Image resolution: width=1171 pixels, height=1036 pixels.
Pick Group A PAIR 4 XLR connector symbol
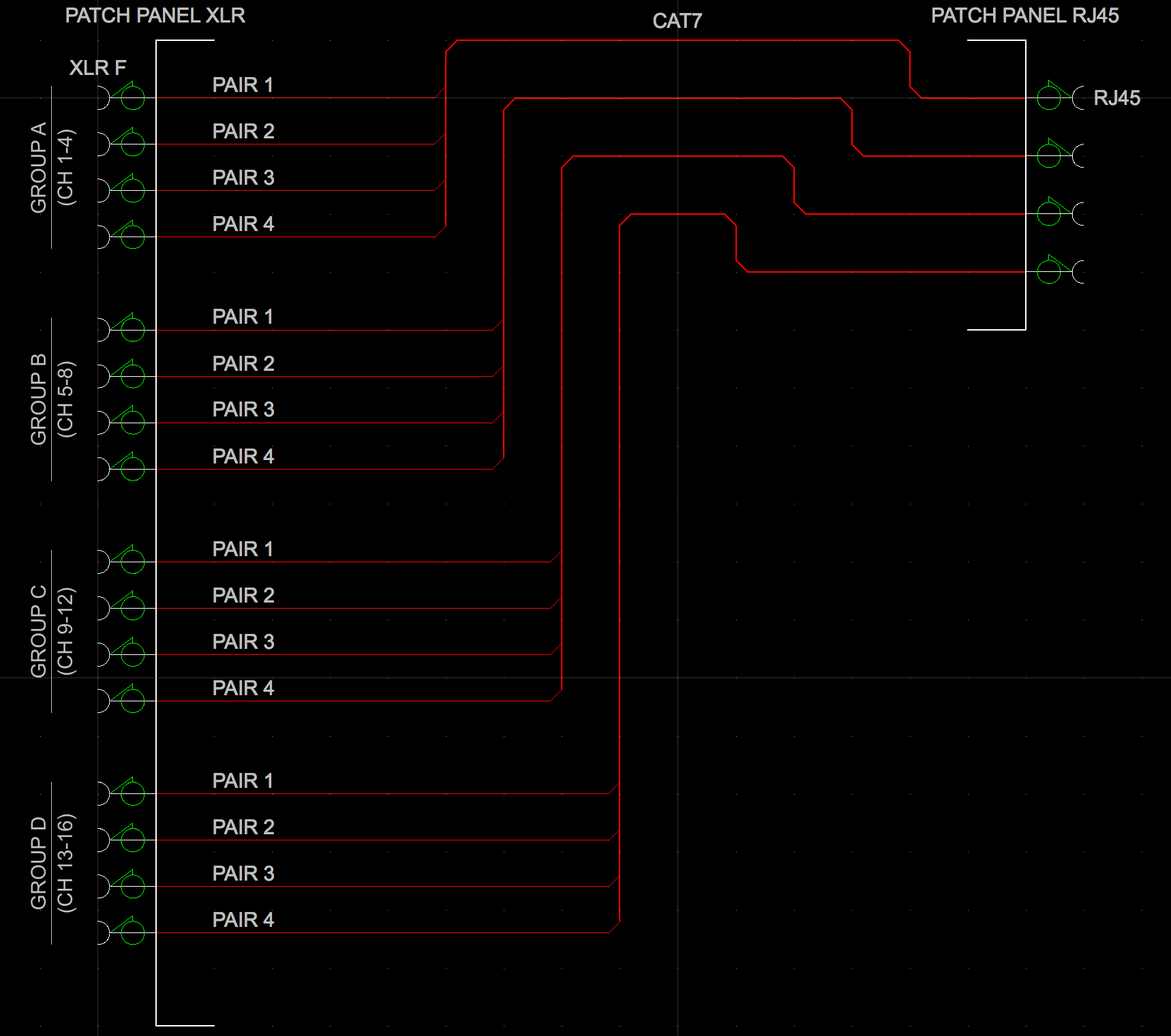pyautogui.click(x=121, y=234)
